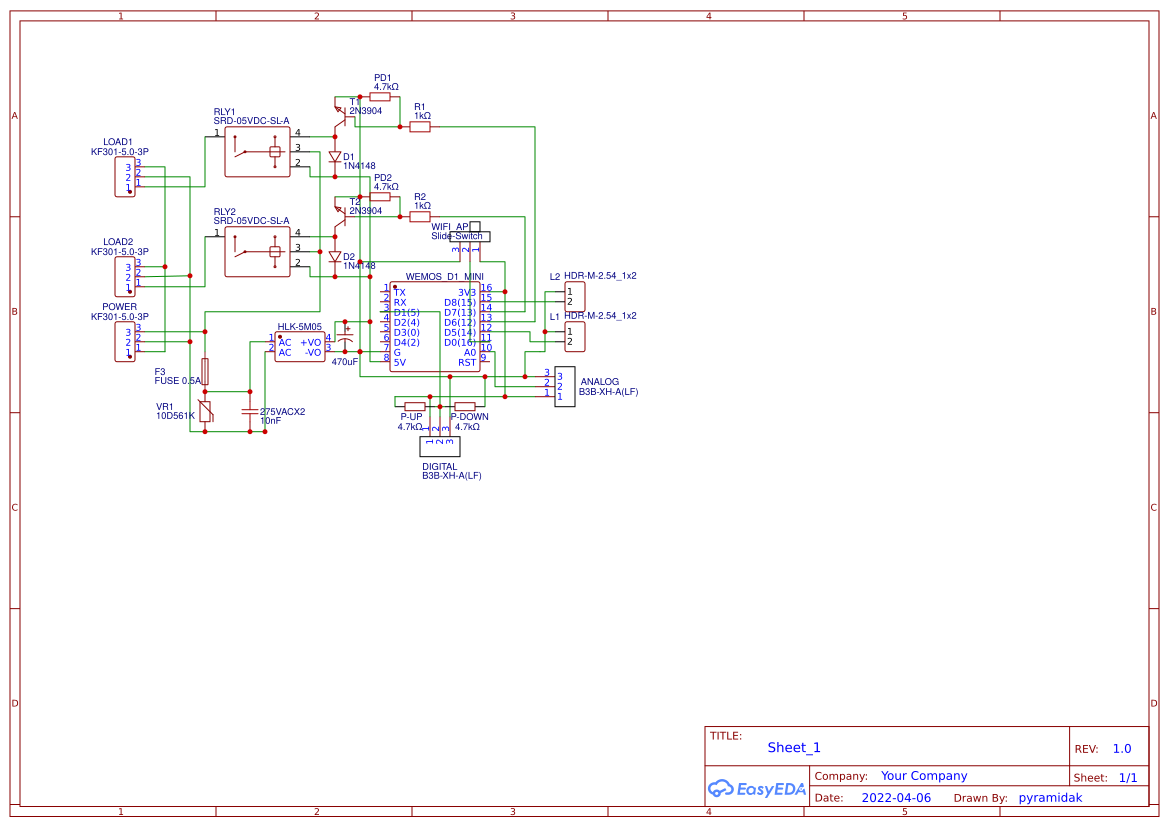
Task: Select the WEMOS D1 MINI module
Action: pyautogui.click(x=435, y=325)
